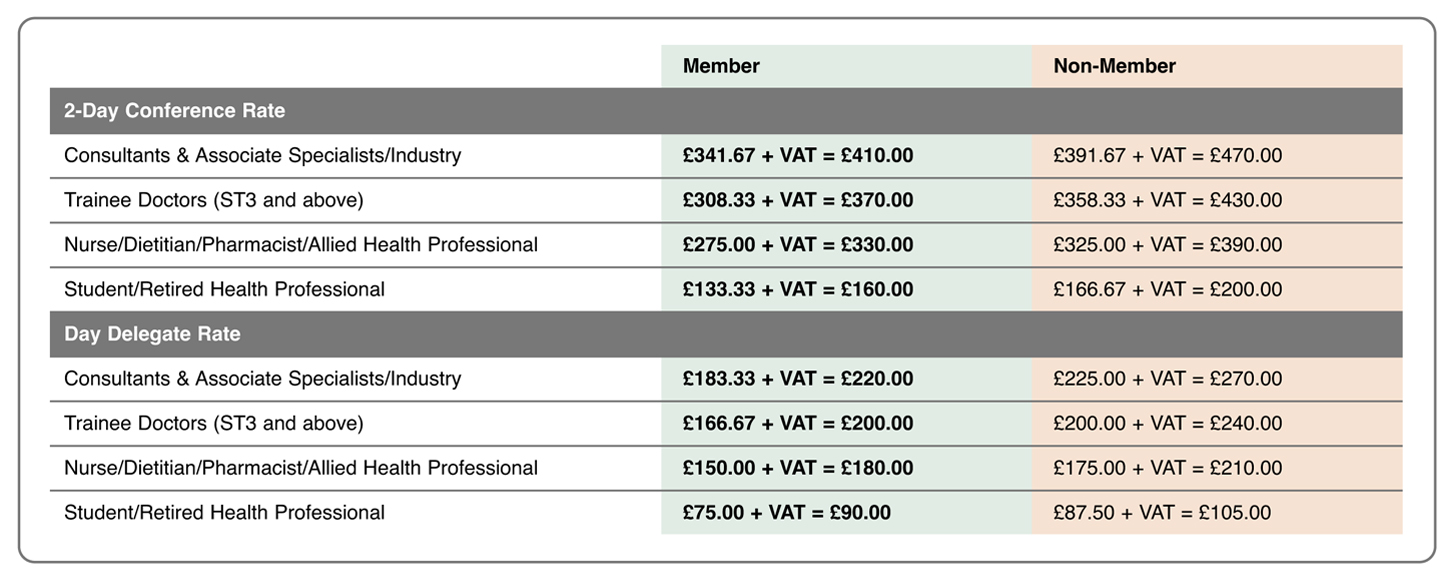Click the member day rate £150.00 + VAT = £180.00
This screenshot has width=1452, height=583.
click(798, 468)
